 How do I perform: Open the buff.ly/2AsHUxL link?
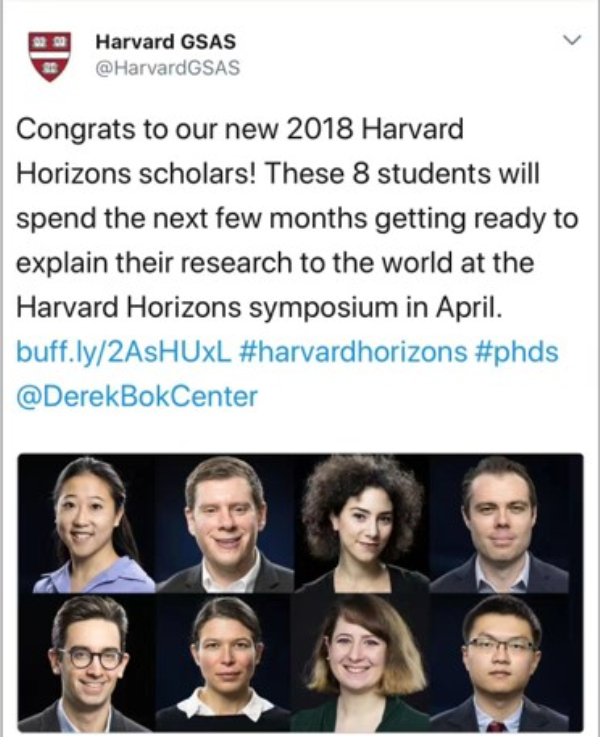(124, 352)
